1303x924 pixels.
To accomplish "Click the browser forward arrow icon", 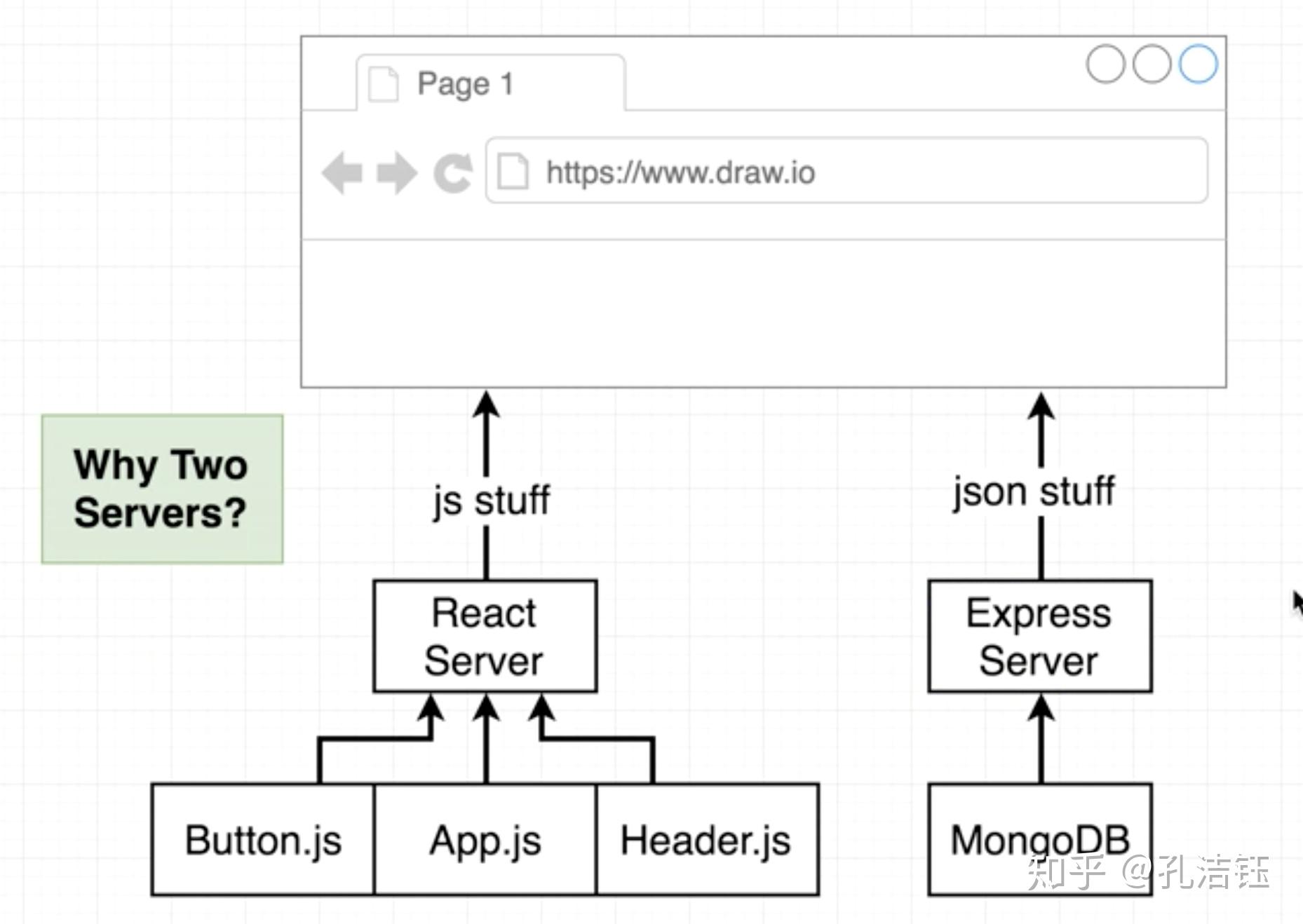I will coord(397,172).
